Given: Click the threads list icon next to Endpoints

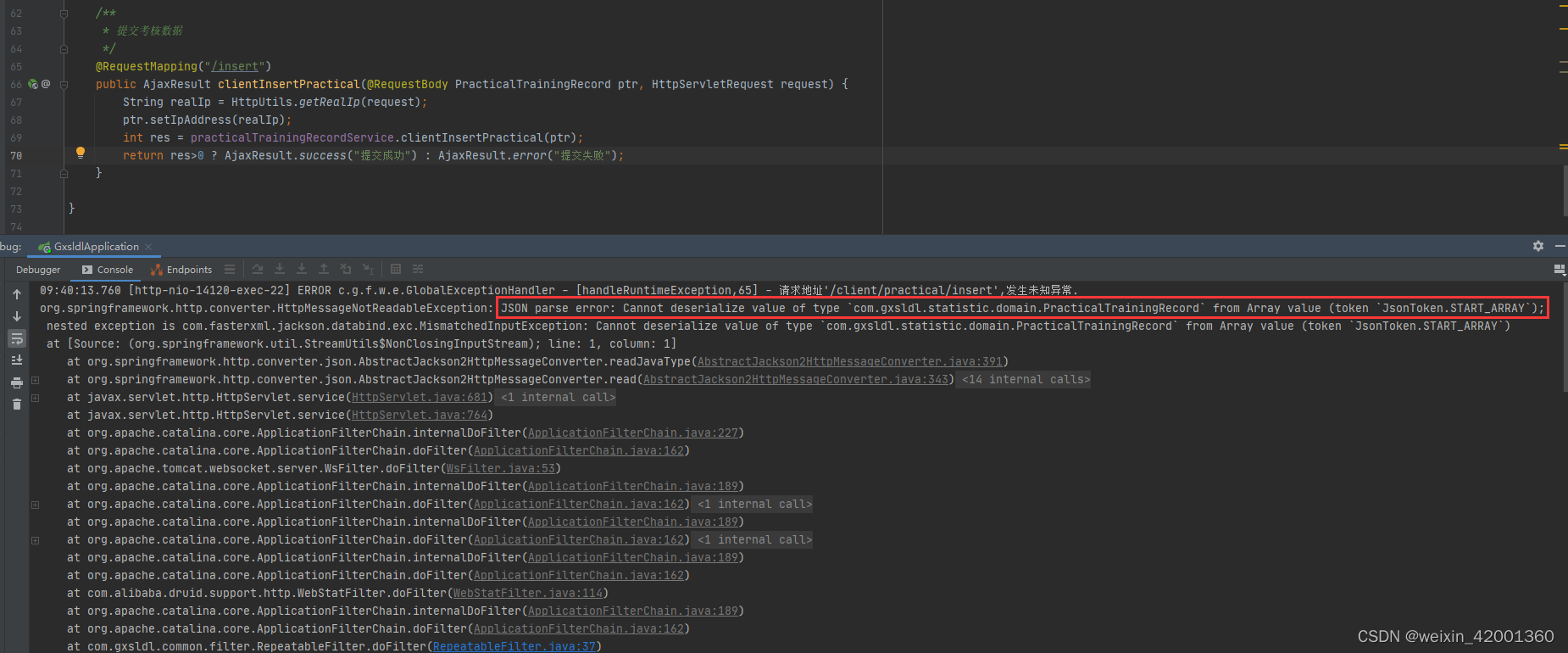Looking at the screenshot, I should [x=230, y=270].
